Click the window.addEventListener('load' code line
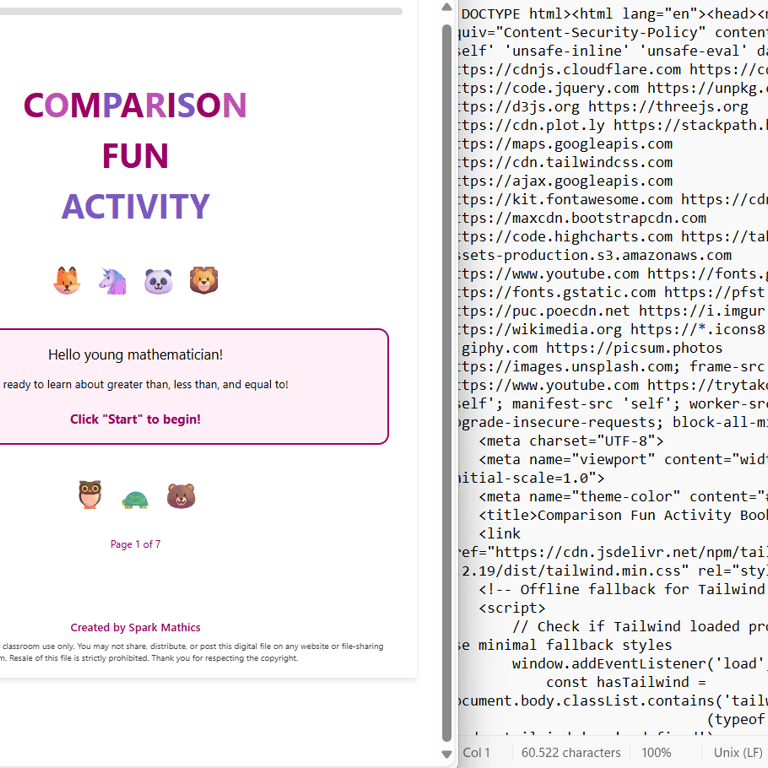This screenshot has height=768, width=768. pyautogui.click(x=640, y=664)
